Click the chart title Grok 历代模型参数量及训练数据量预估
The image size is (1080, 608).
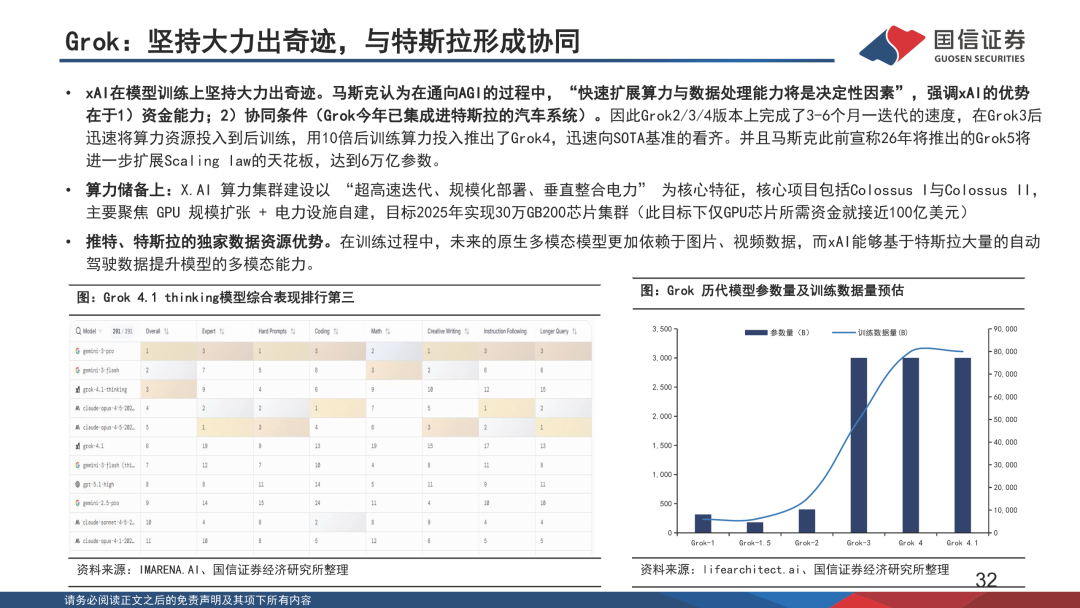[771, 291]
